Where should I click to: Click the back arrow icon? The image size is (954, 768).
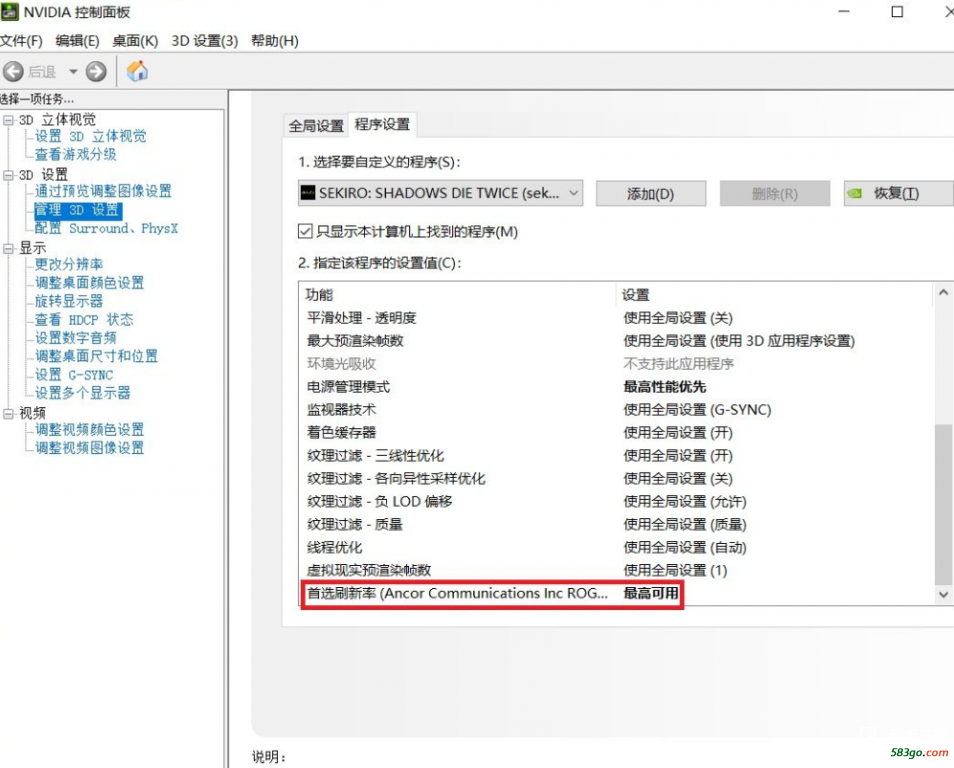(x=13, y=71)
